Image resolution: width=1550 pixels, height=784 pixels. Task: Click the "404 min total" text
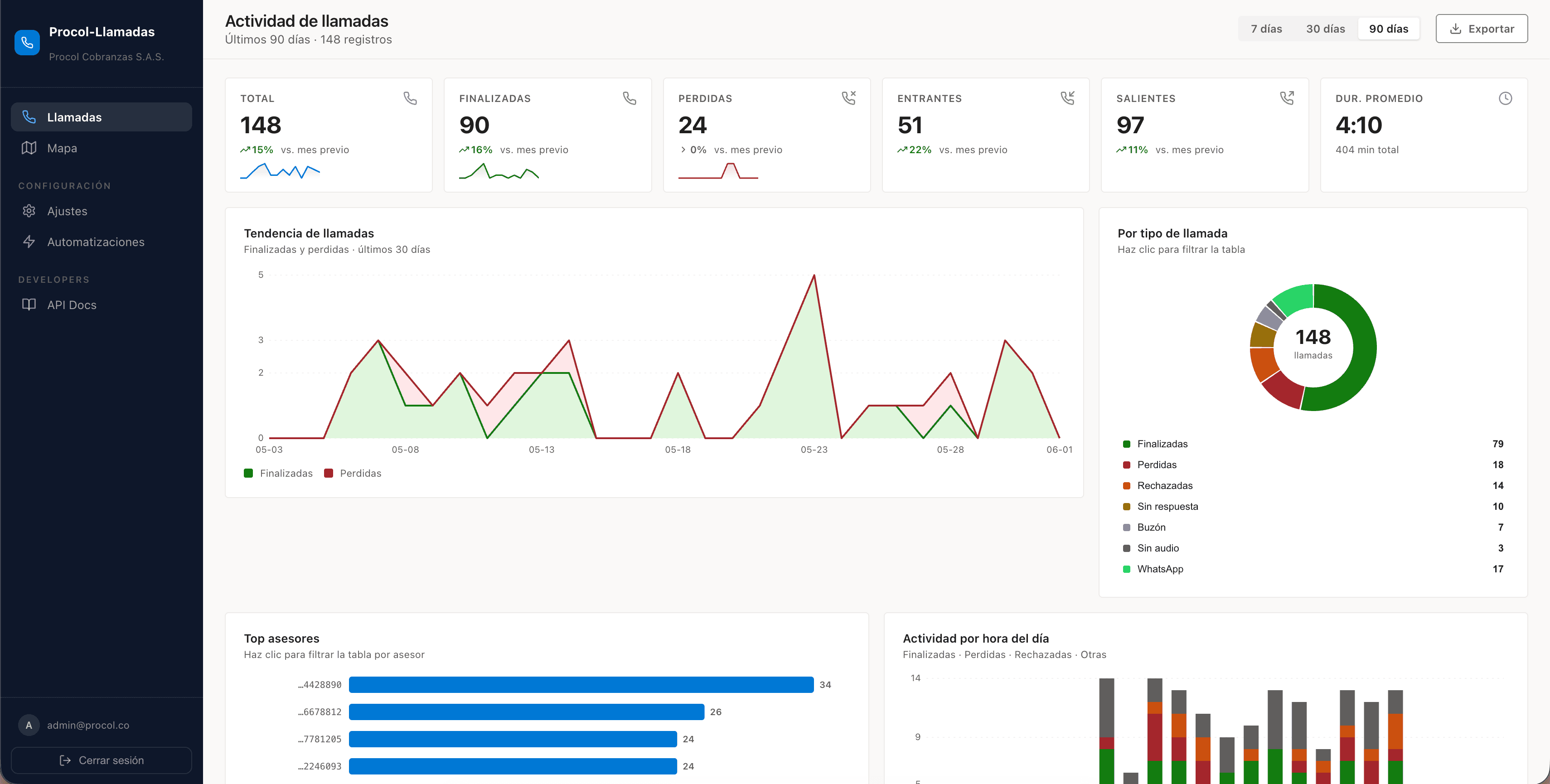point(1367,150)
